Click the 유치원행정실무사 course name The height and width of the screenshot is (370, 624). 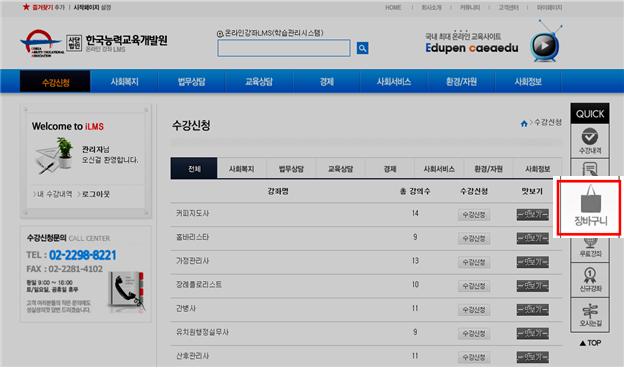click(x=202, y=332)
